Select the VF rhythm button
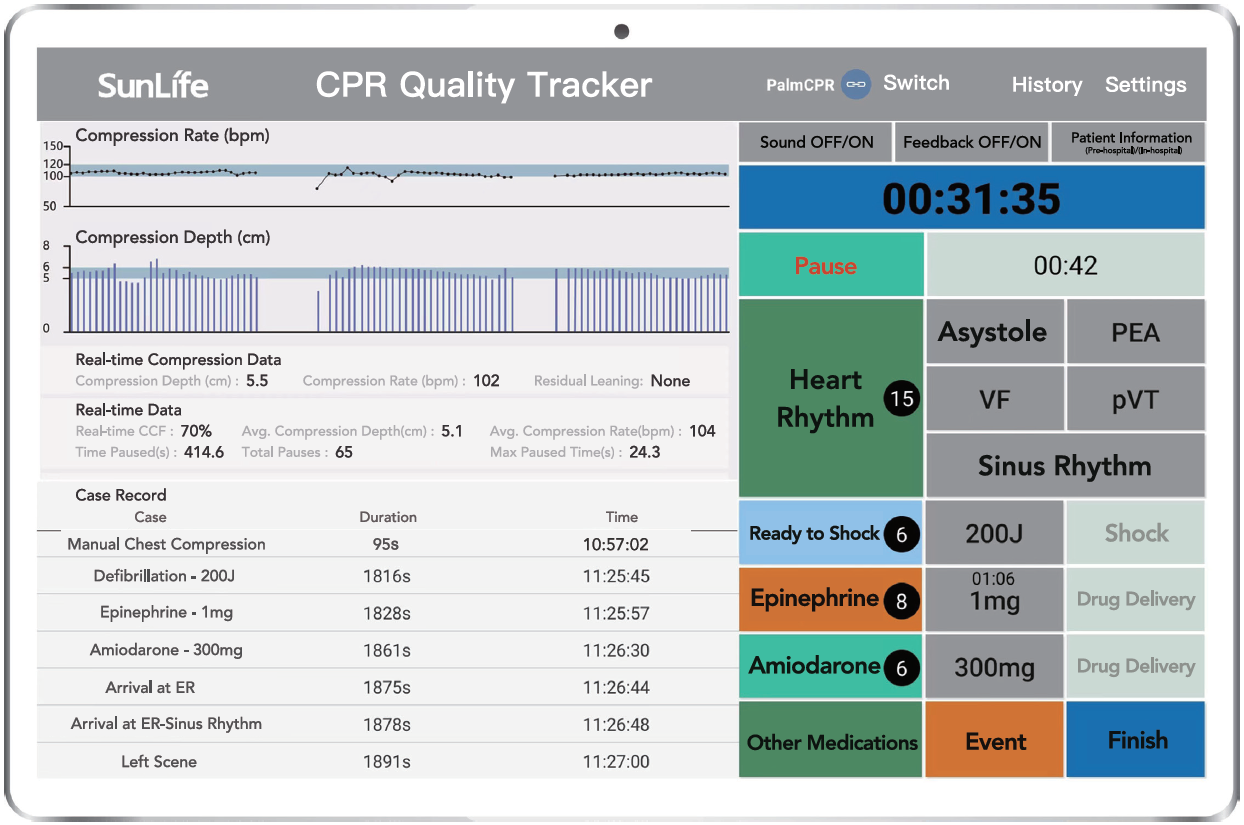Screen dimensions: 1244x825 993,400
